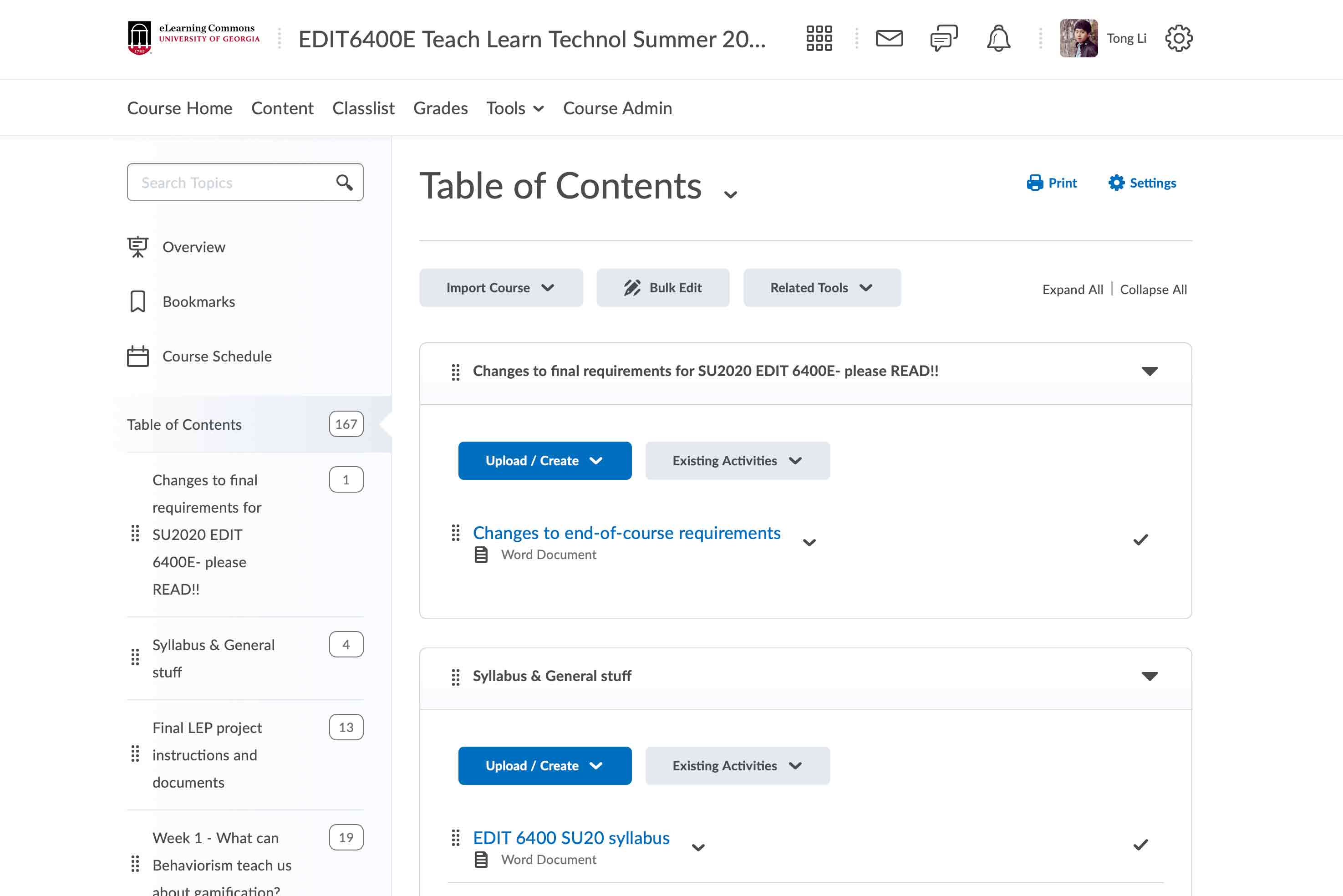Open Course Schedule in the sidebar

217,356
